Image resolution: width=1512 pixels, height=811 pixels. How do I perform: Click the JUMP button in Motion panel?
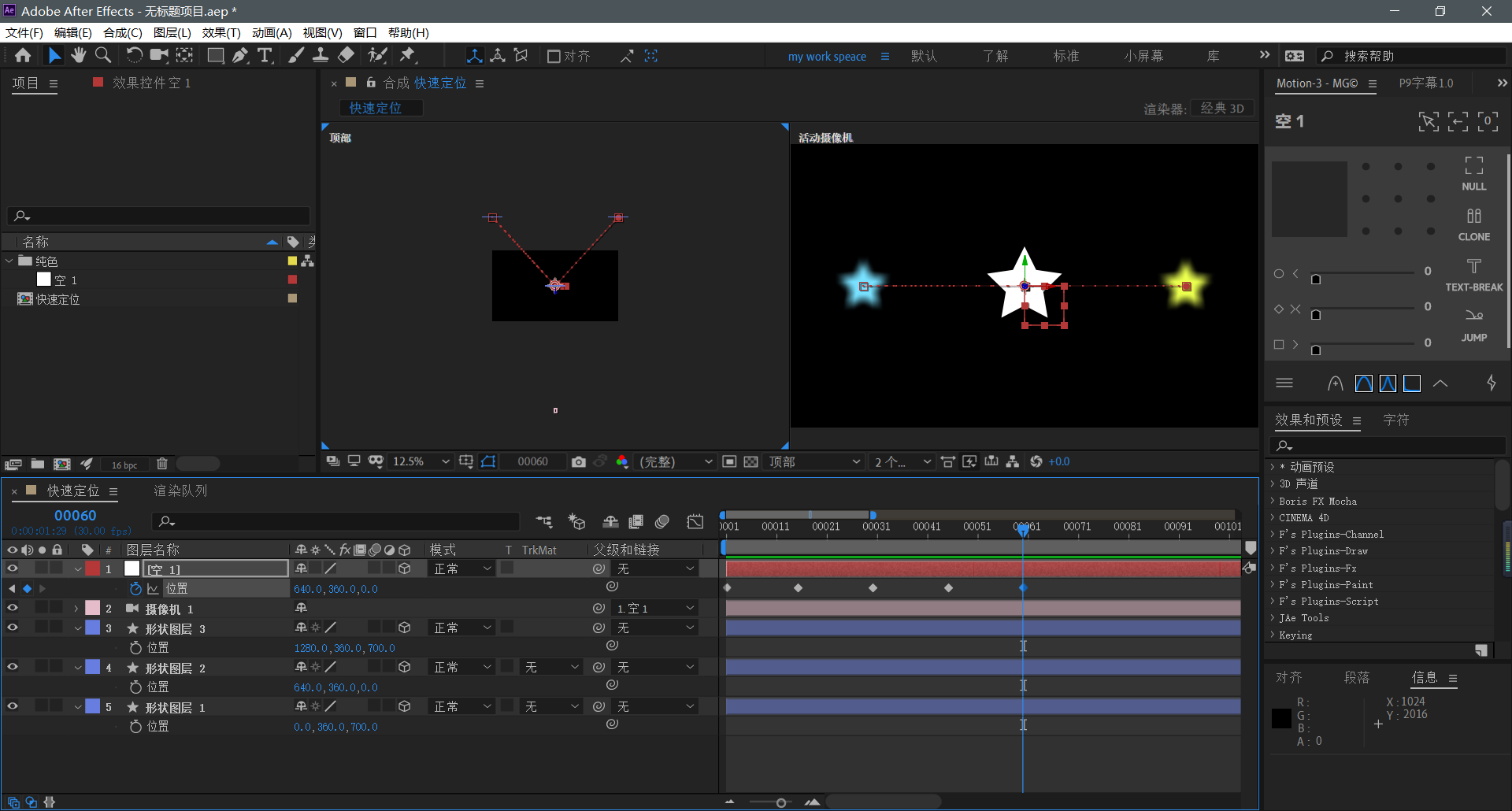click(1473, 324)
